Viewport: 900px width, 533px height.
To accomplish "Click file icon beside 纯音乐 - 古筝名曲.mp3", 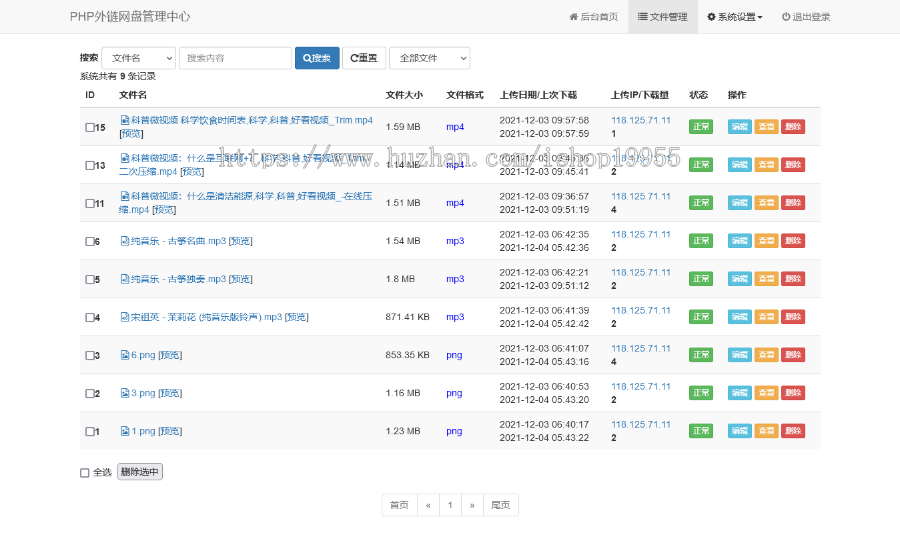I will pos(124,241).
